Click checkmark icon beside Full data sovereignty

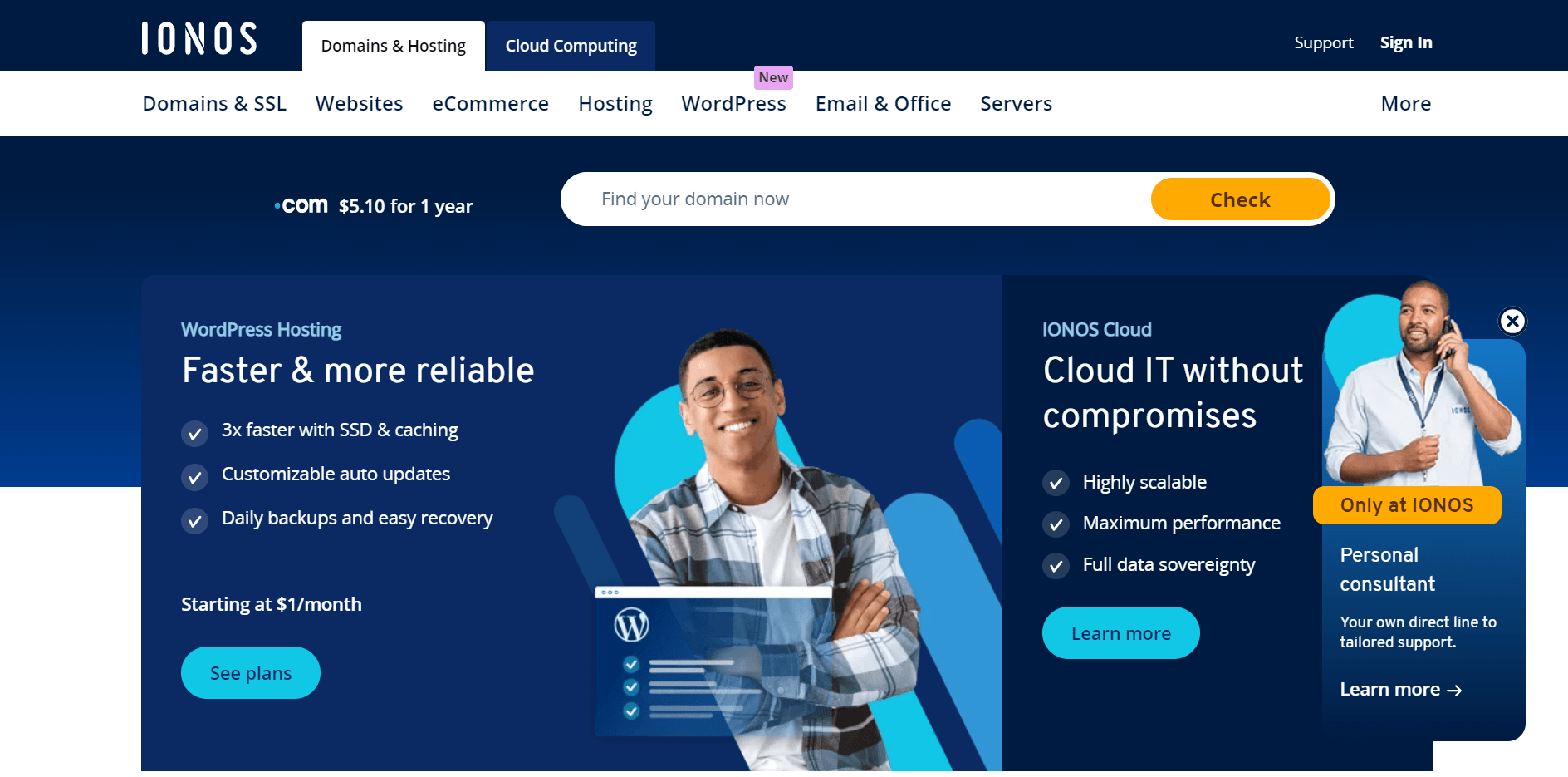(1056, 566)
